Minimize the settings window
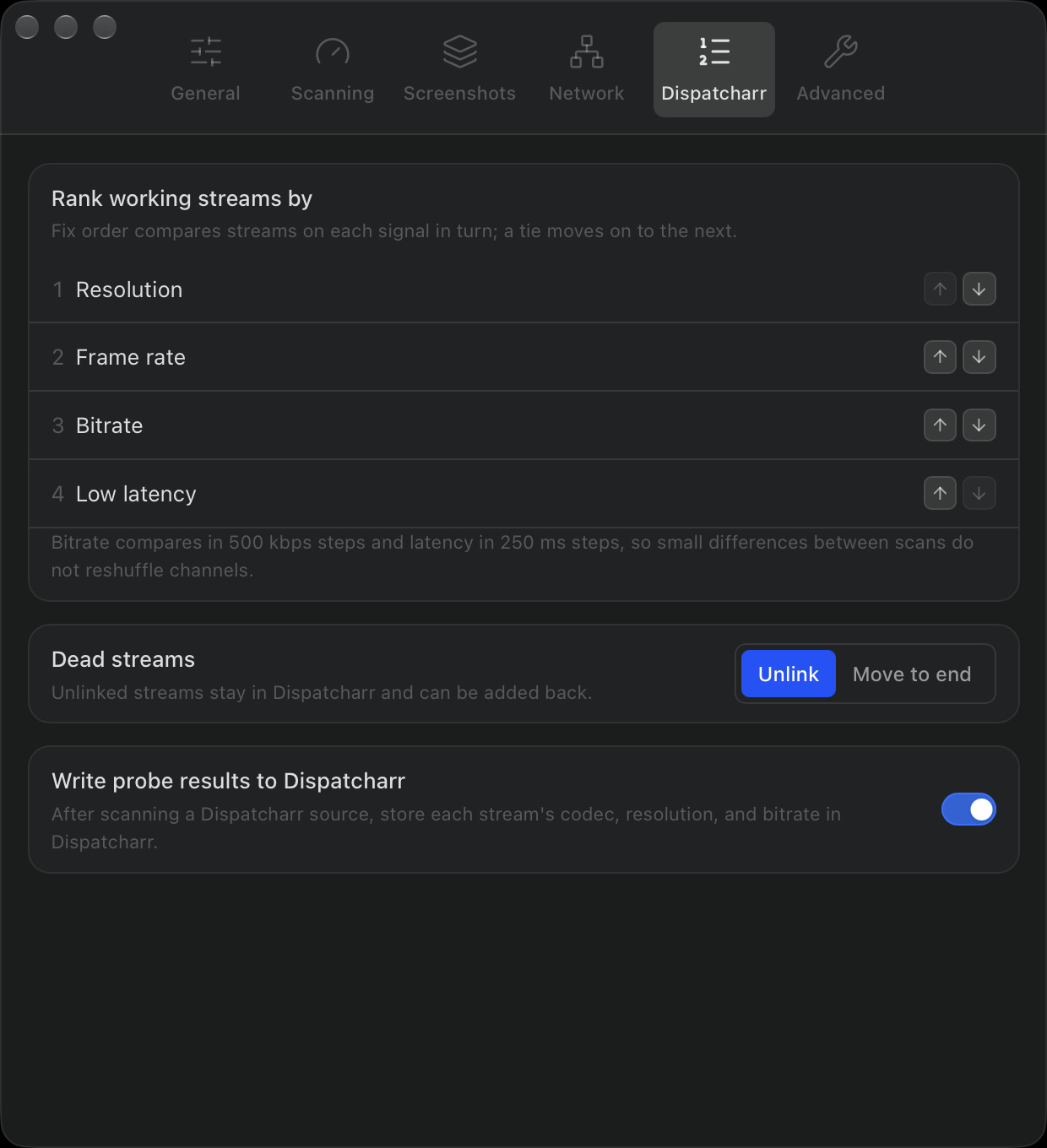The image size is (1047, 1148). (66, 27)
